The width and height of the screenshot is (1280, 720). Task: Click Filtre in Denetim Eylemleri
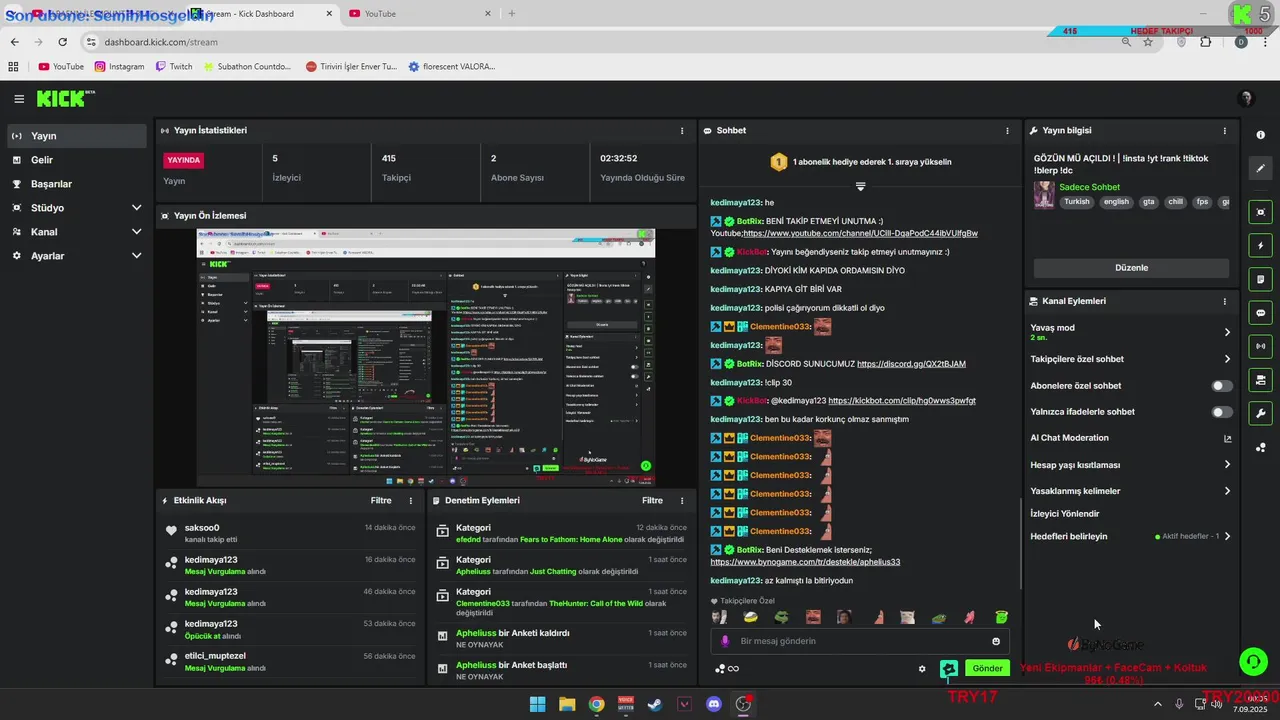652,501
